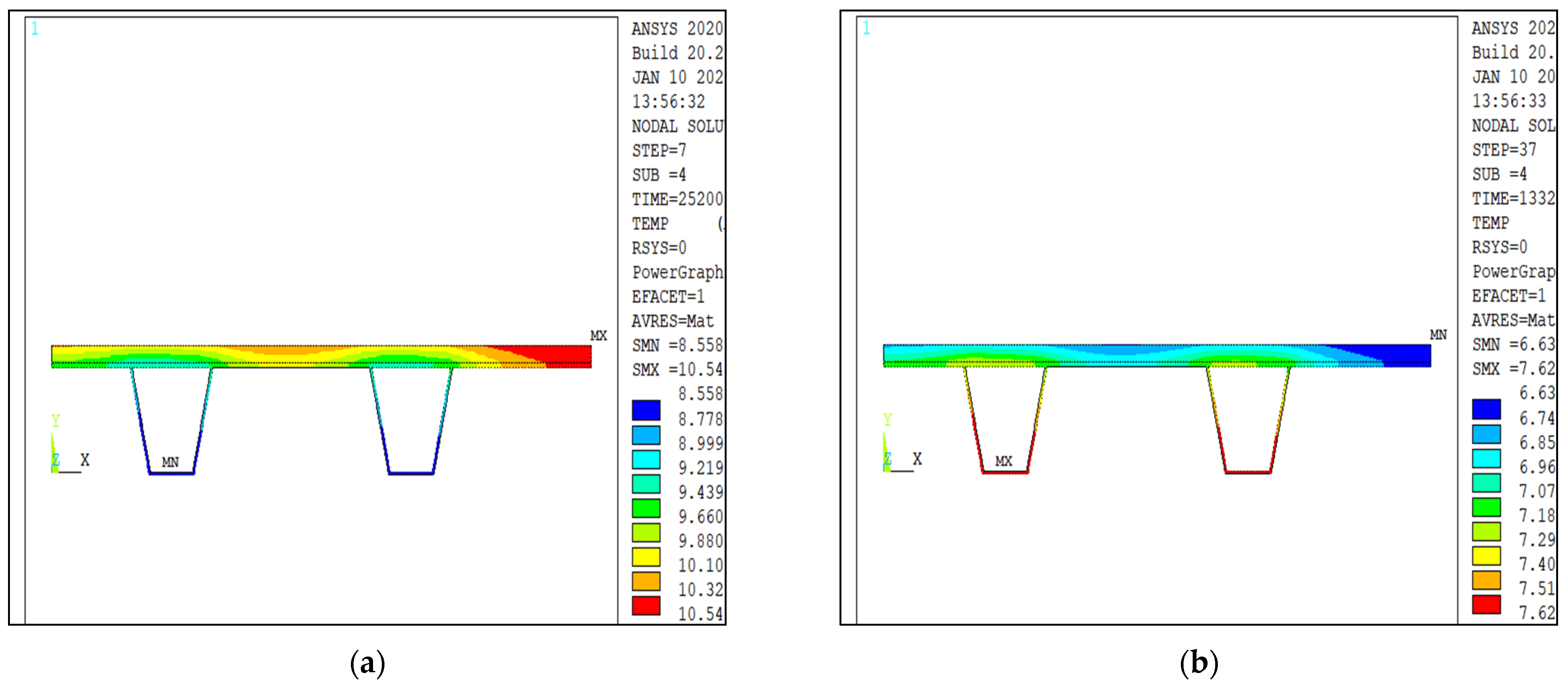Viewport: 1568px width, 689px height.
Task: Click the window number 1 in plot (b)
Action: pyautogui.click(x=867, y=28)
